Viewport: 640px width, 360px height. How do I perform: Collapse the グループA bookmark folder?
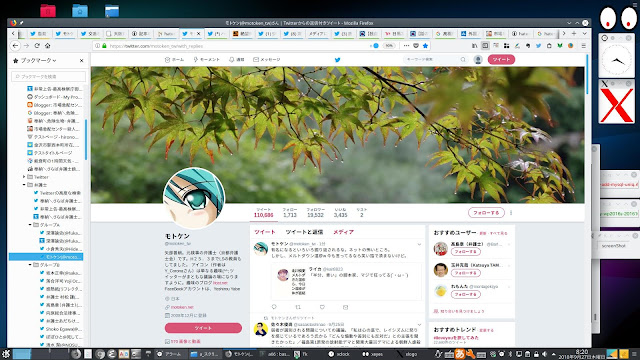point(30,225)
